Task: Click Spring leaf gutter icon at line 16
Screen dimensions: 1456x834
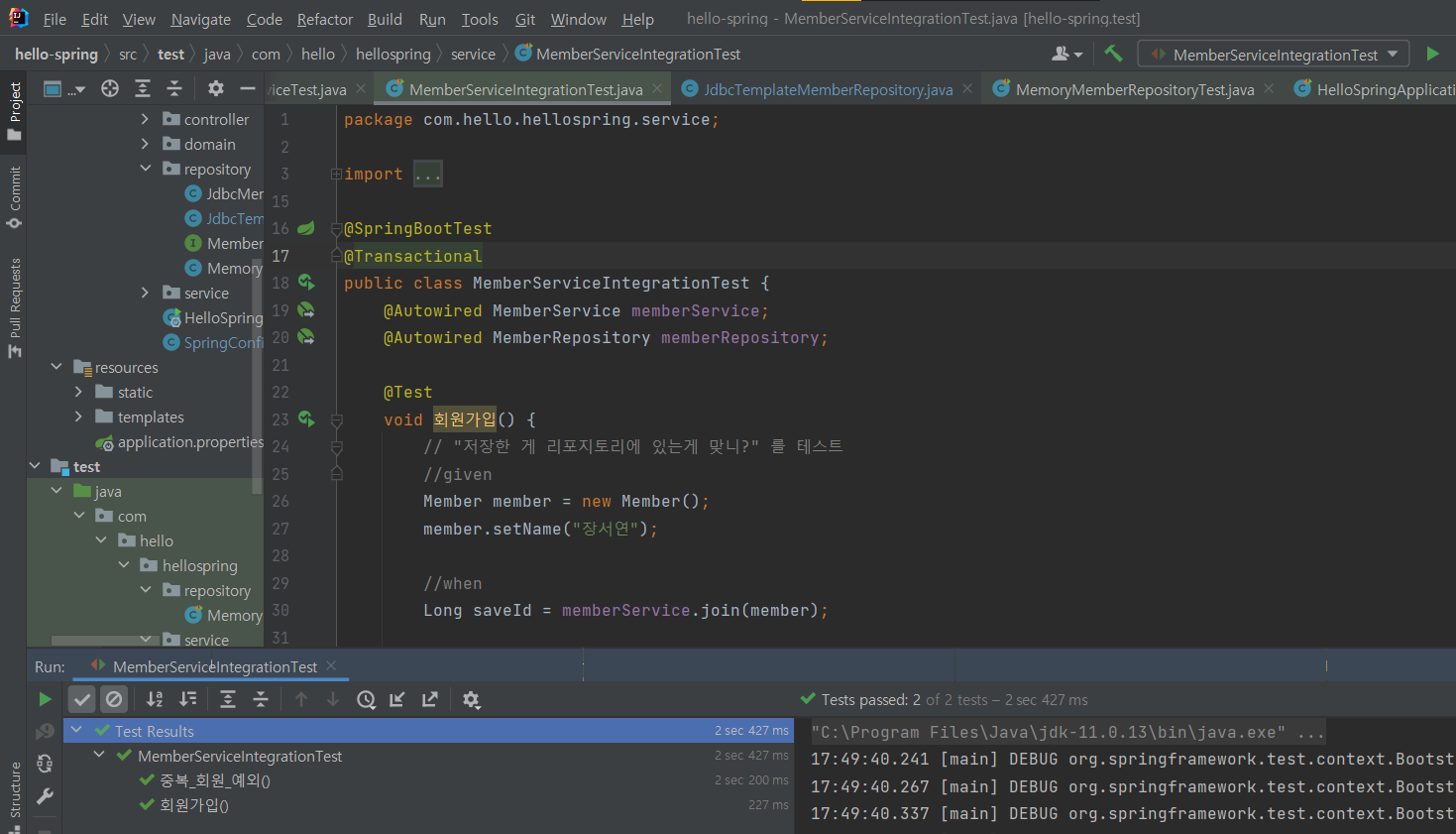Action: click(306, 228)
